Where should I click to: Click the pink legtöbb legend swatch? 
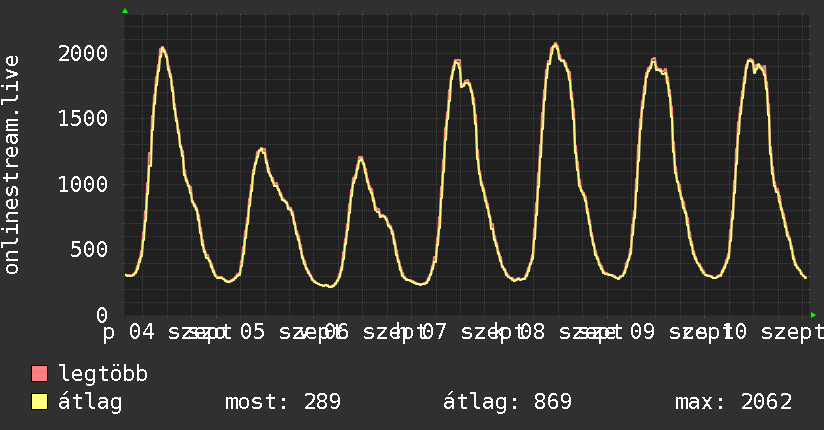[39, 373]
